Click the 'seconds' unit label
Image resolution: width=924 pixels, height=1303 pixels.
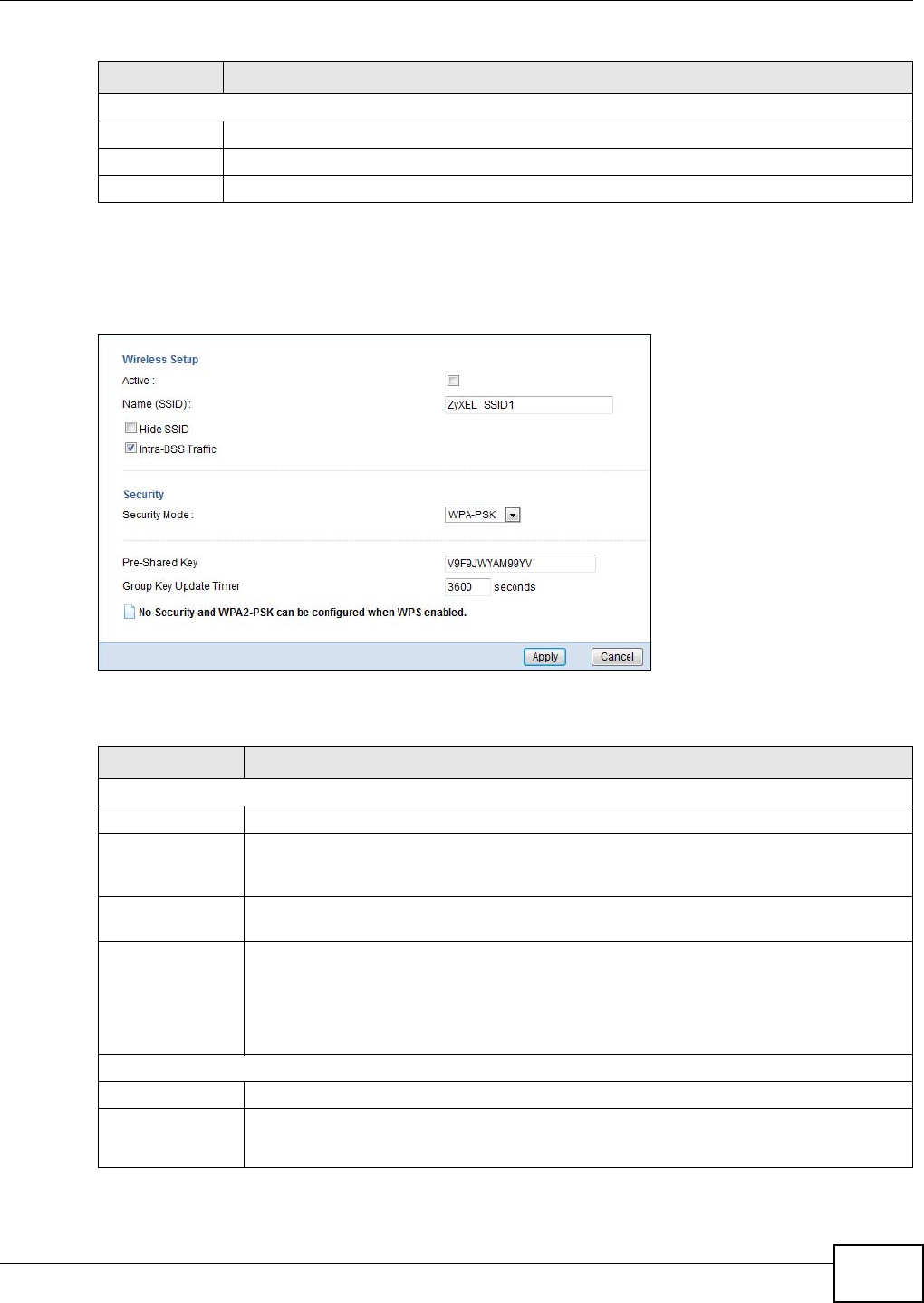(515, 587)
